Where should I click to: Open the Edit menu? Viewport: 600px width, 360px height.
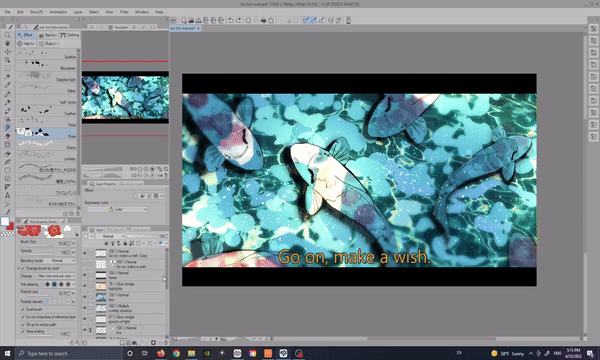click(20, 12)
